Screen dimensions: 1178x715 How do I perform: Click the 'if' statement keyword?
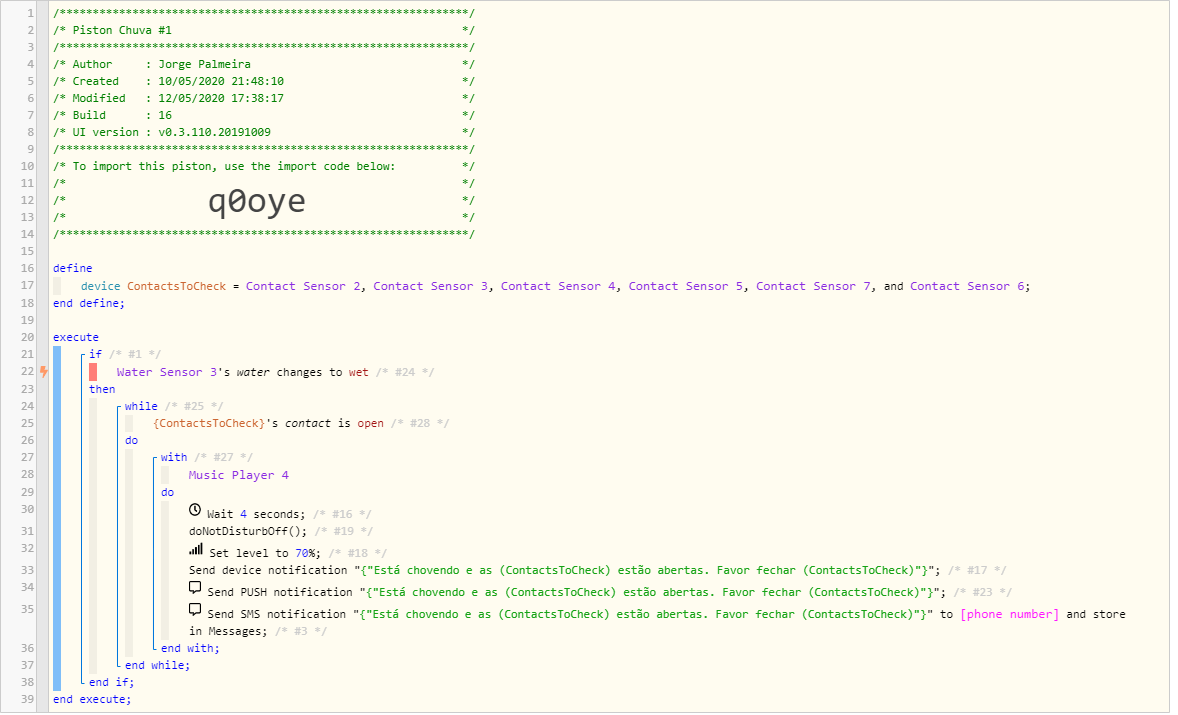click(95, 354)
